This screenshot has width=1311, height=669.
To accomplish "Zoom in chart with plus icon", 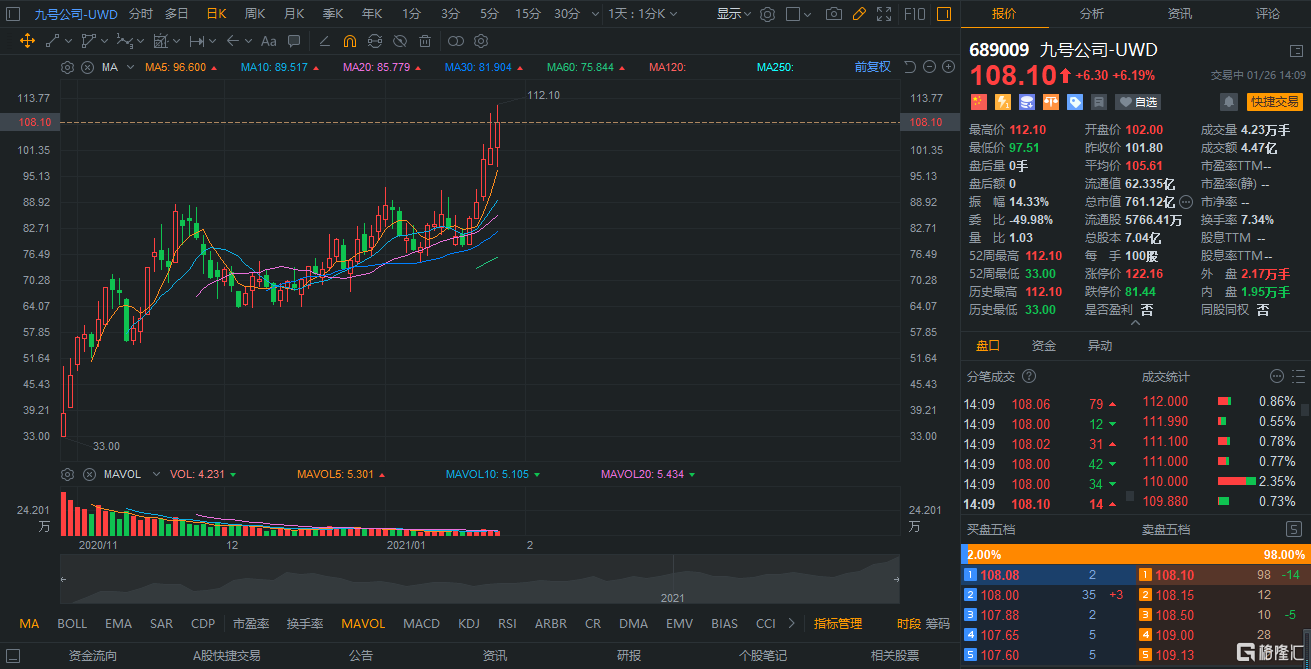I will pos(948,67).
